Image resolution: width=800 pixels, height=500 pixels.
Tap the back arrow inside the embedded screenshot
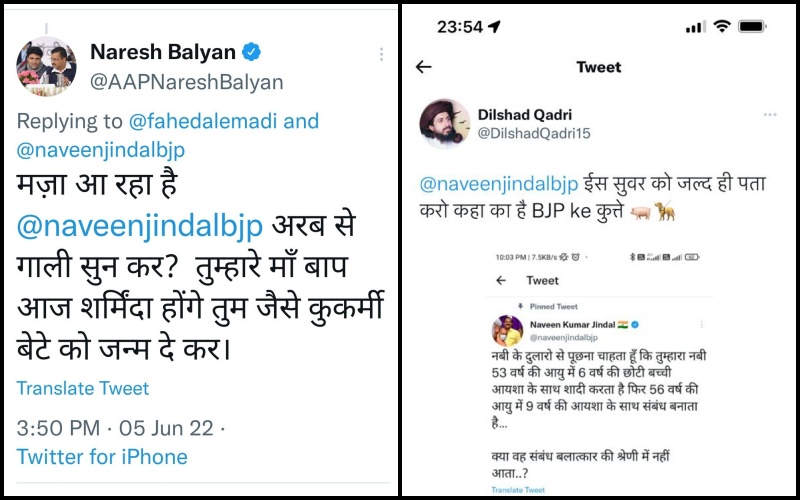[x=501, y=280]
